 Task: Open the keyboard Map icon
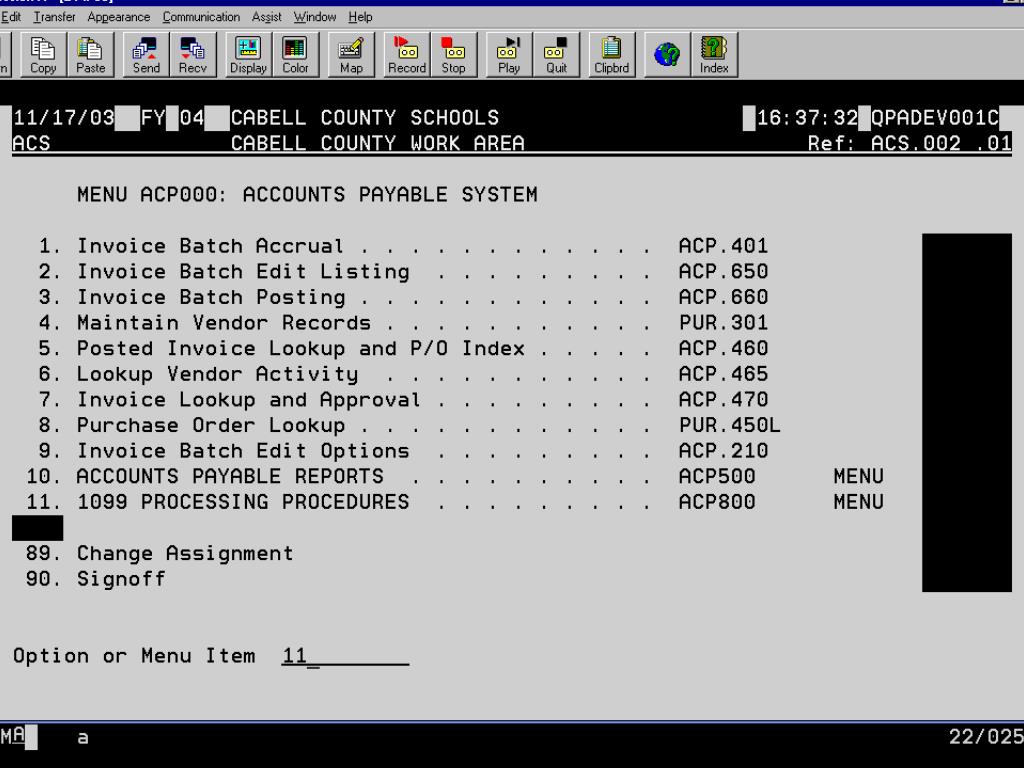pyautogui.click(x=351, y=55)
